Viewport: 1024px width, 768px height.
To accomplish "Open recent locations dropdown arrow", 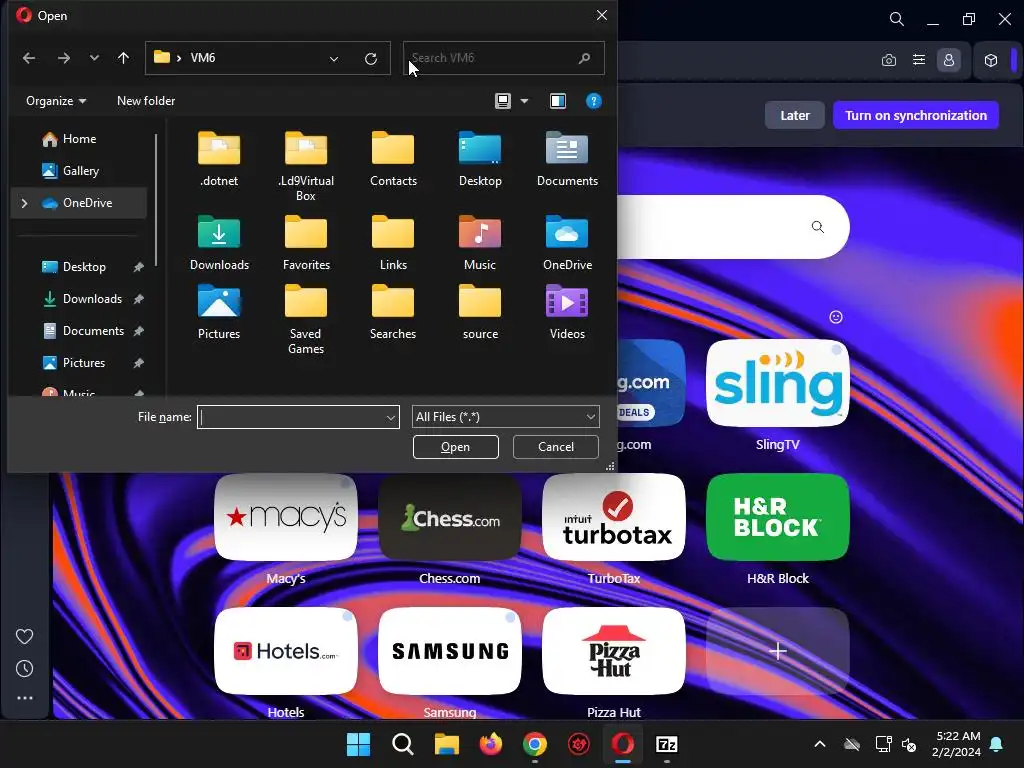I will click(94, 58).
